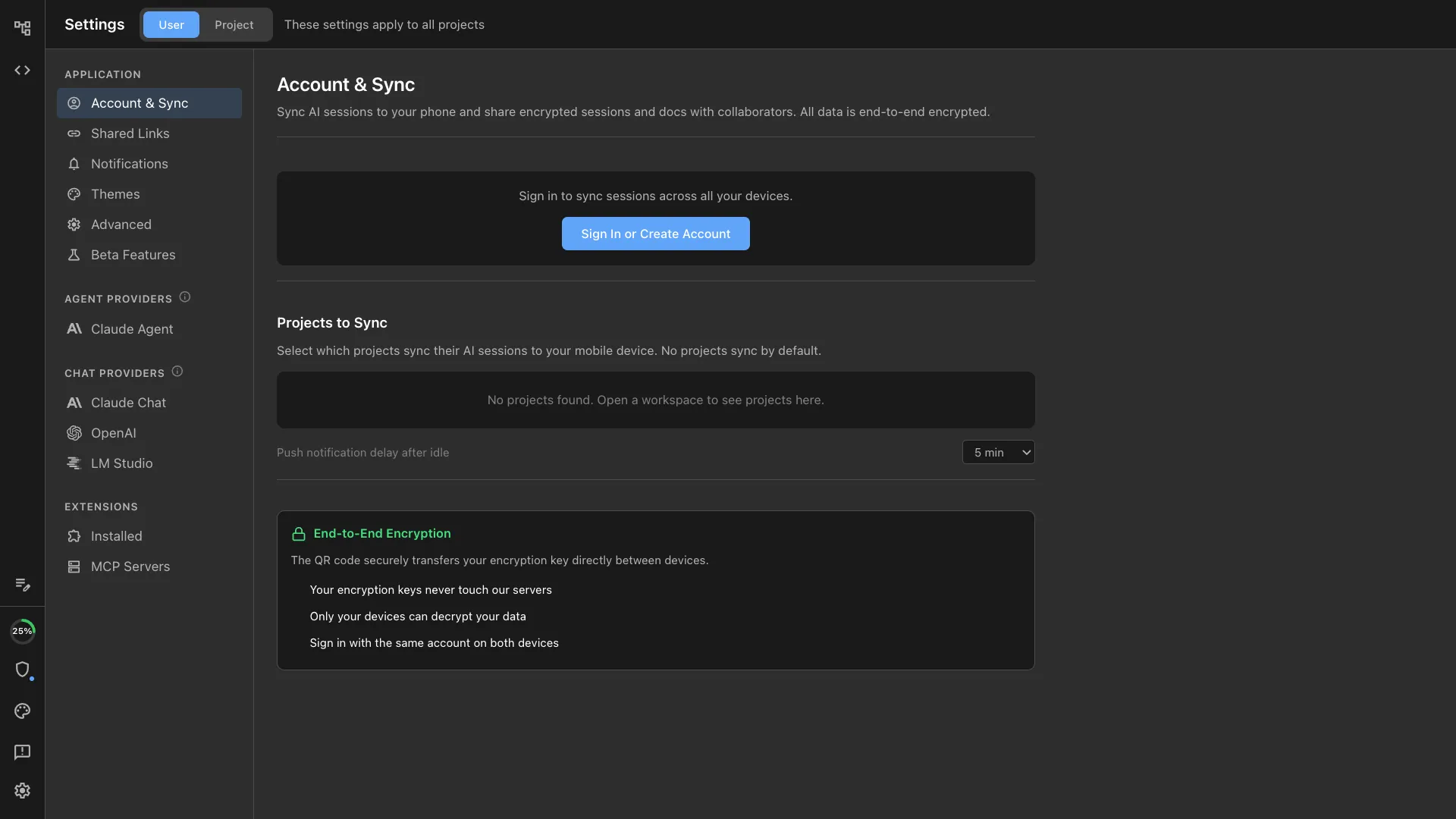
Task: Open Beta Features settings
Action: pos(133,255)
